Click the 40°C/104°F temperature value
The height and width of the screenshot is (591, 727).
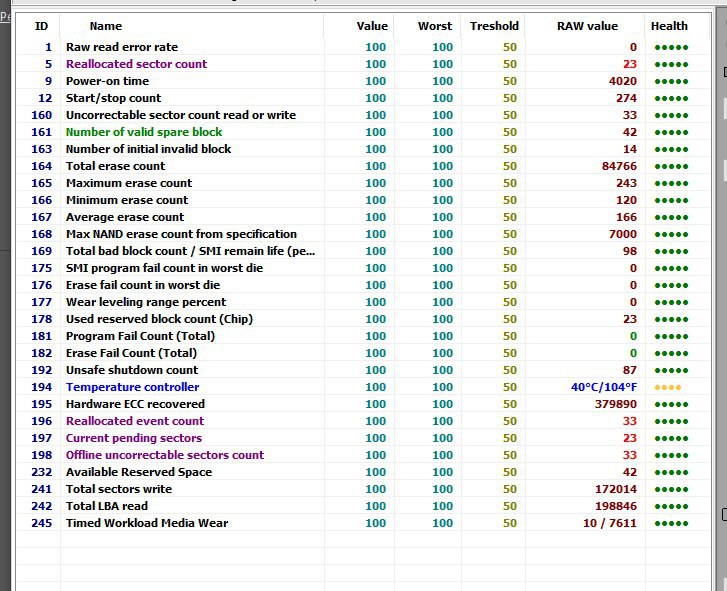[604, 387]
